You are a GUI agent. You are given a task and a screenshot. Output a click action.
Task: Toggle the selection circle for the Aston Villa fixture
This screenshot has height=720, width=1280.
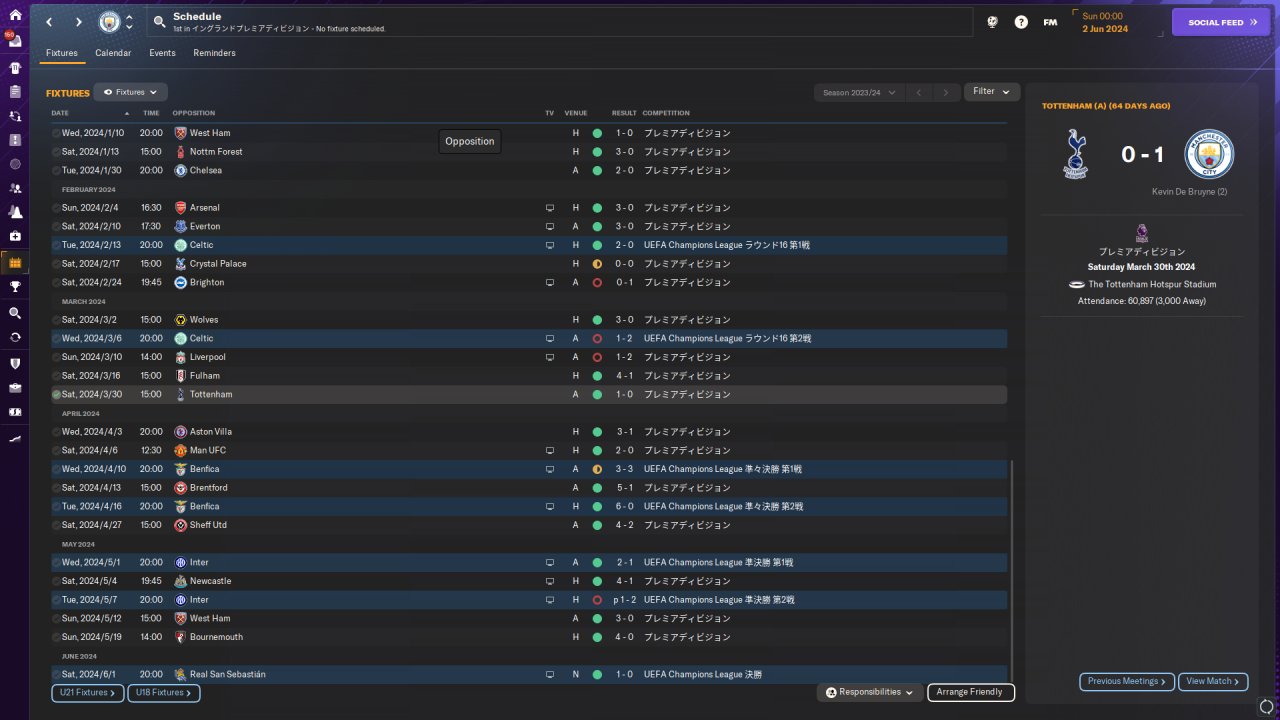click(x=56, y=432)
